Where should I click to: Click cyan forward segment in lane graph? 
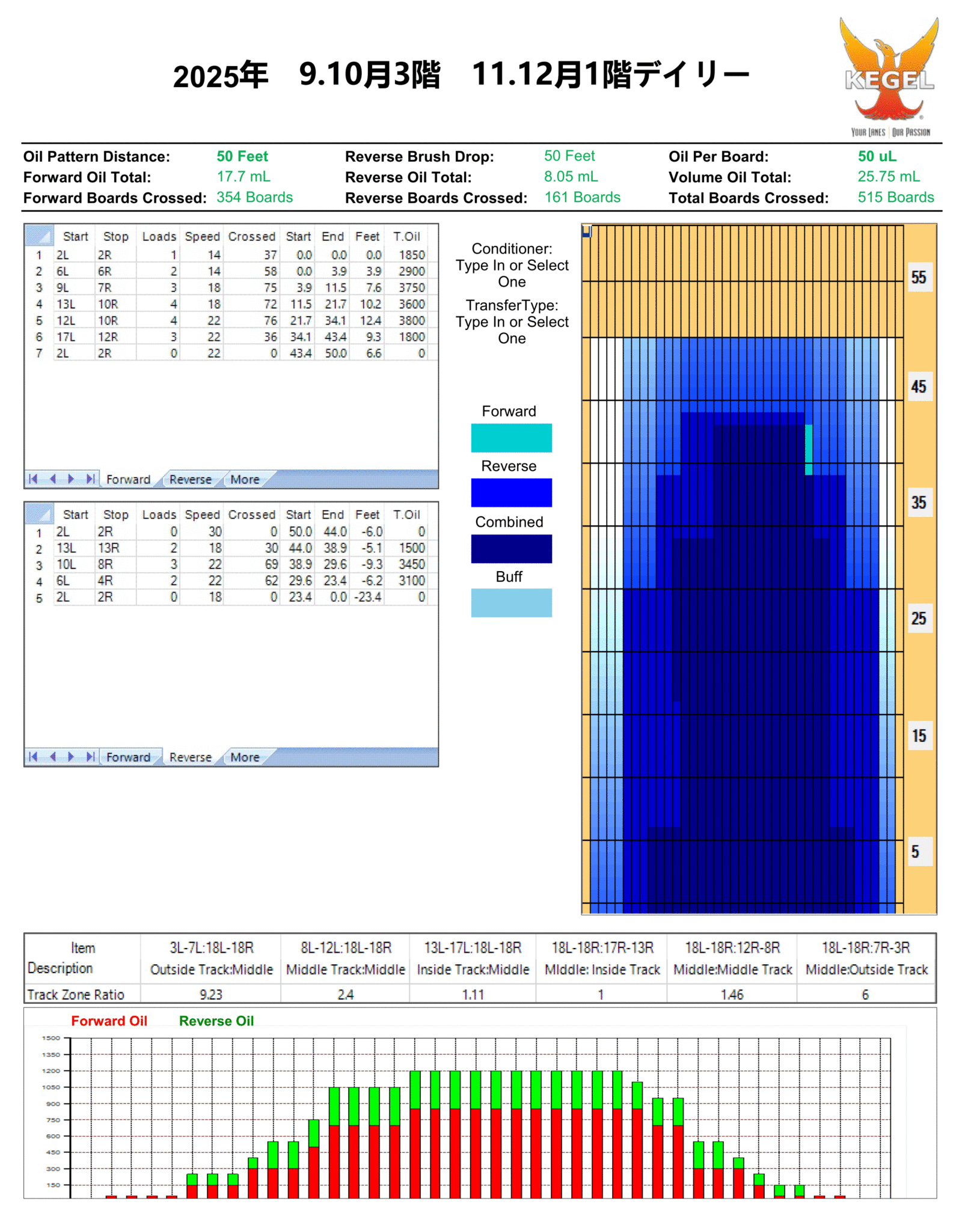tap(809, 450)
